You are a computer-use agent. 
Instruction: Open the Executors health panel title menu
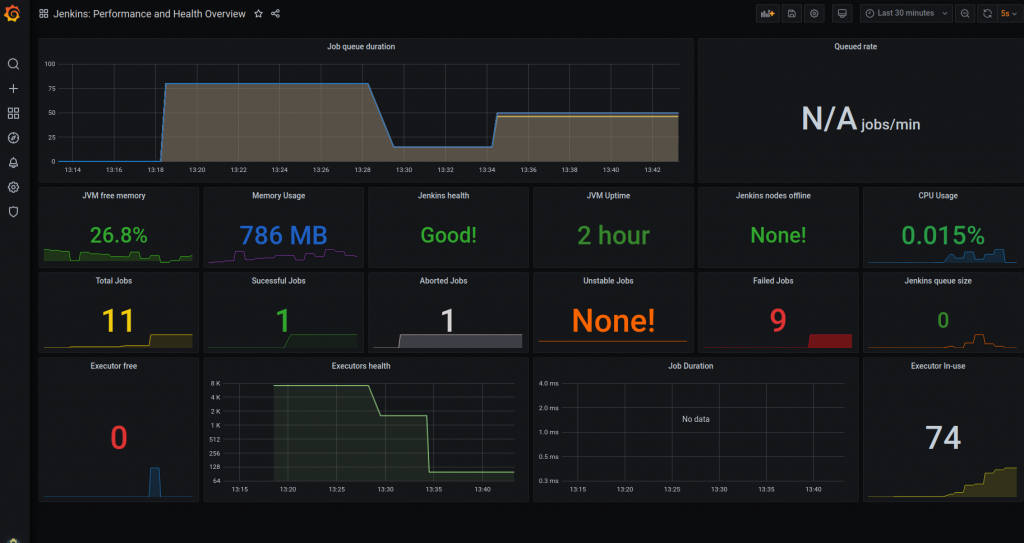click(361, 366)
